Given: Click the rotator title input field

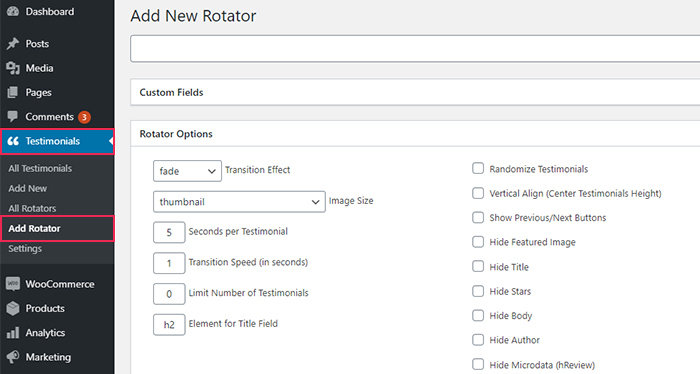Looking at the screenshot, I should click(415, 49).
